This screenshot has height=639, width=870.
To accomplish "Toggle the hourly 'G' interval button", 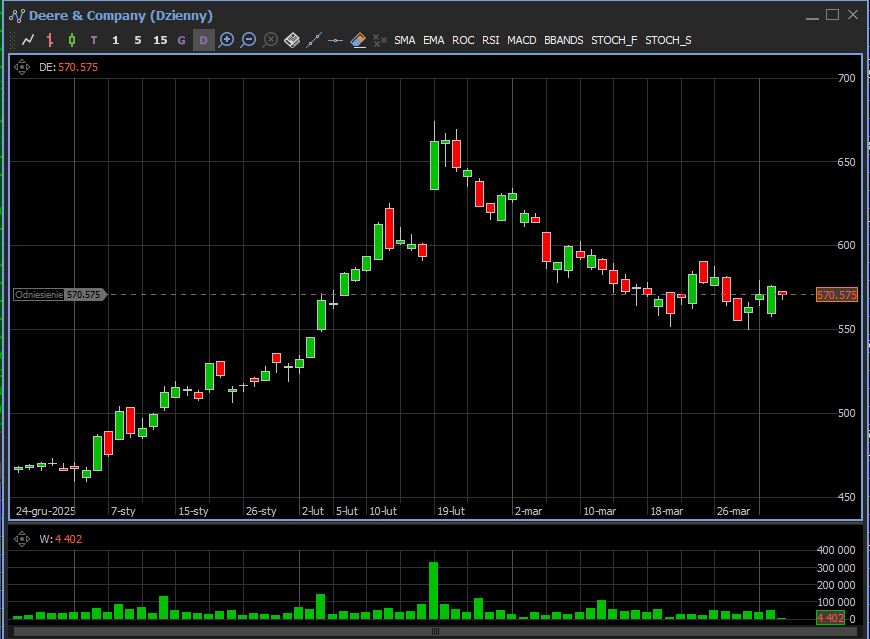I will (x=181, y=40).
